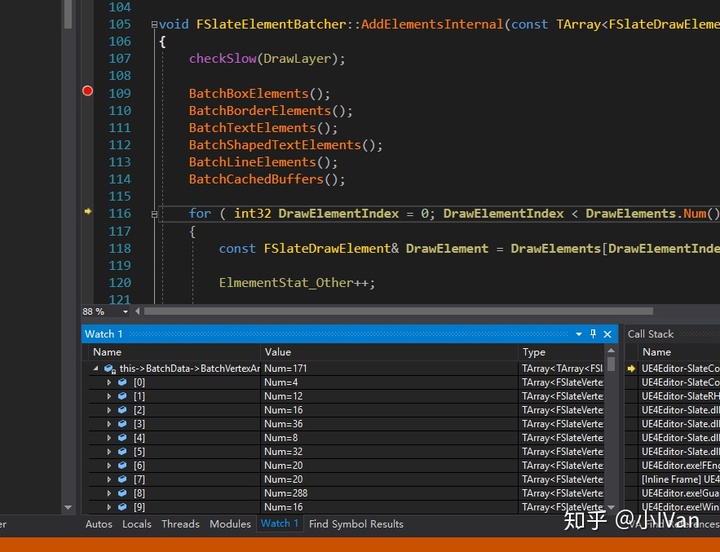The width and height of the screenshot is (720, 552).
Task: Click the Call Stack panel title
Action: [650, 334]
